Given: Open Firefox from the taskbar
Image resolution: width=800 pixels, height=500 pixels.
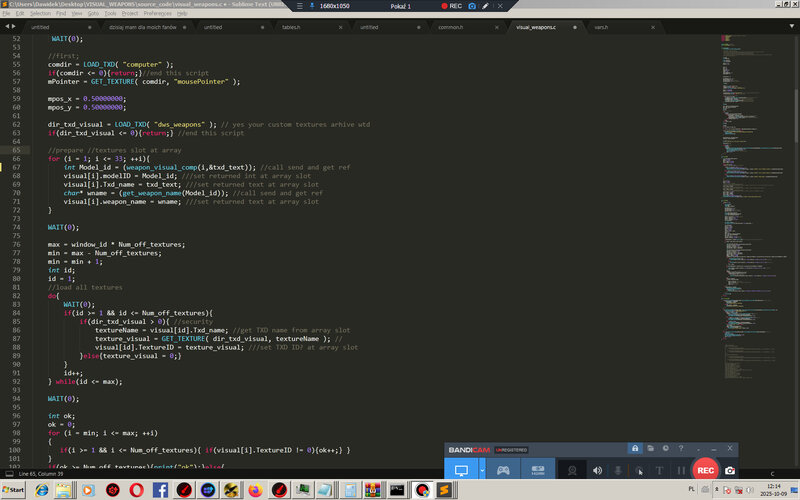Looking at the screenshot, I should [254, 490].
